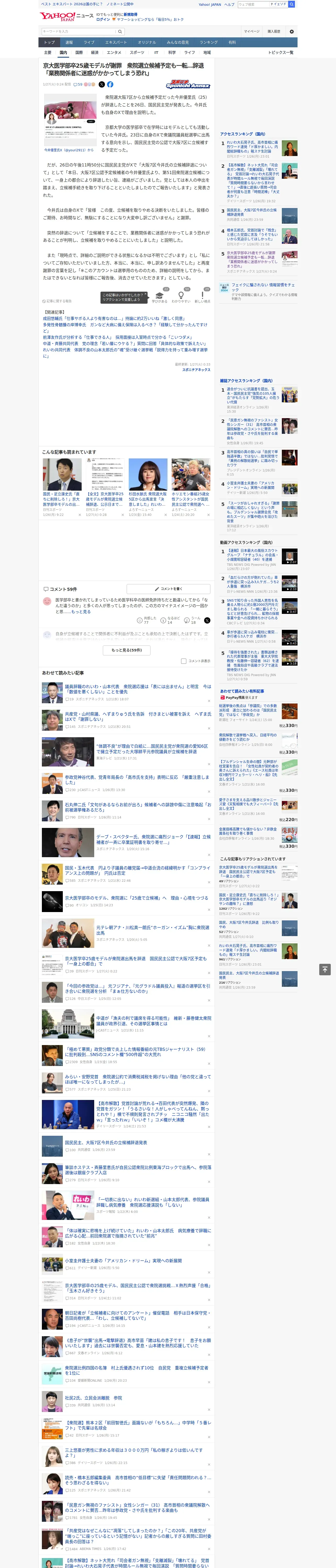Share the article on X
The height and width of the screenshot is (1568, 336).
[x=102, y=85]
